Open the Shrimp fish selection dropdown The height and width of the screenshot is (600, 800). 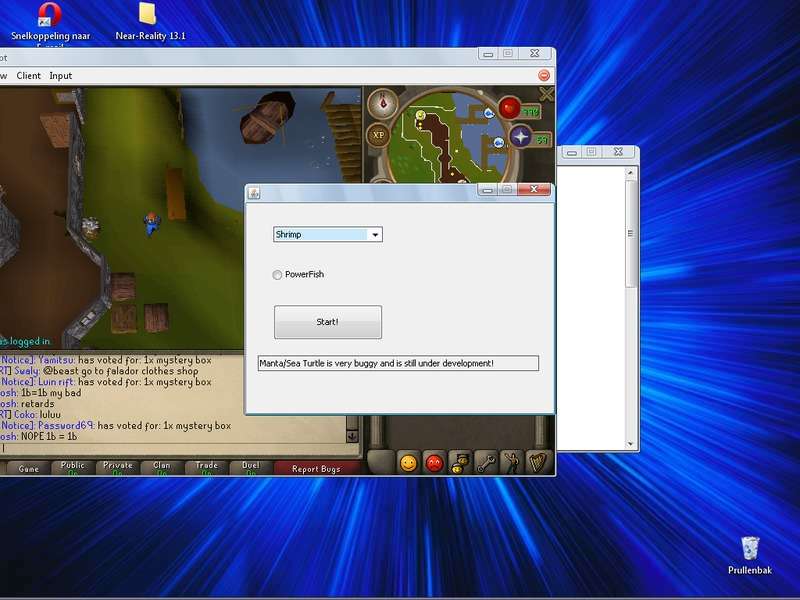tap(328, 235)
